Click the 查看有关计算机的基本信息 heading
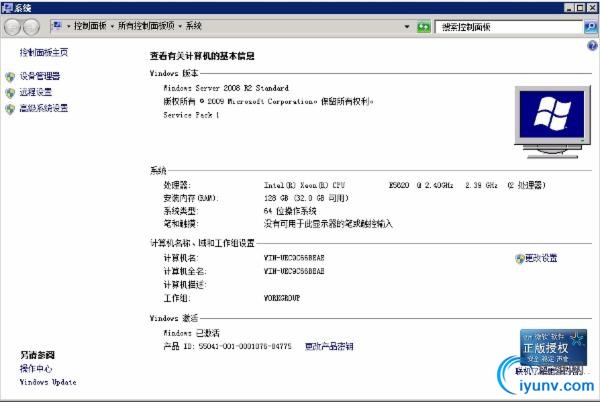 202,56
